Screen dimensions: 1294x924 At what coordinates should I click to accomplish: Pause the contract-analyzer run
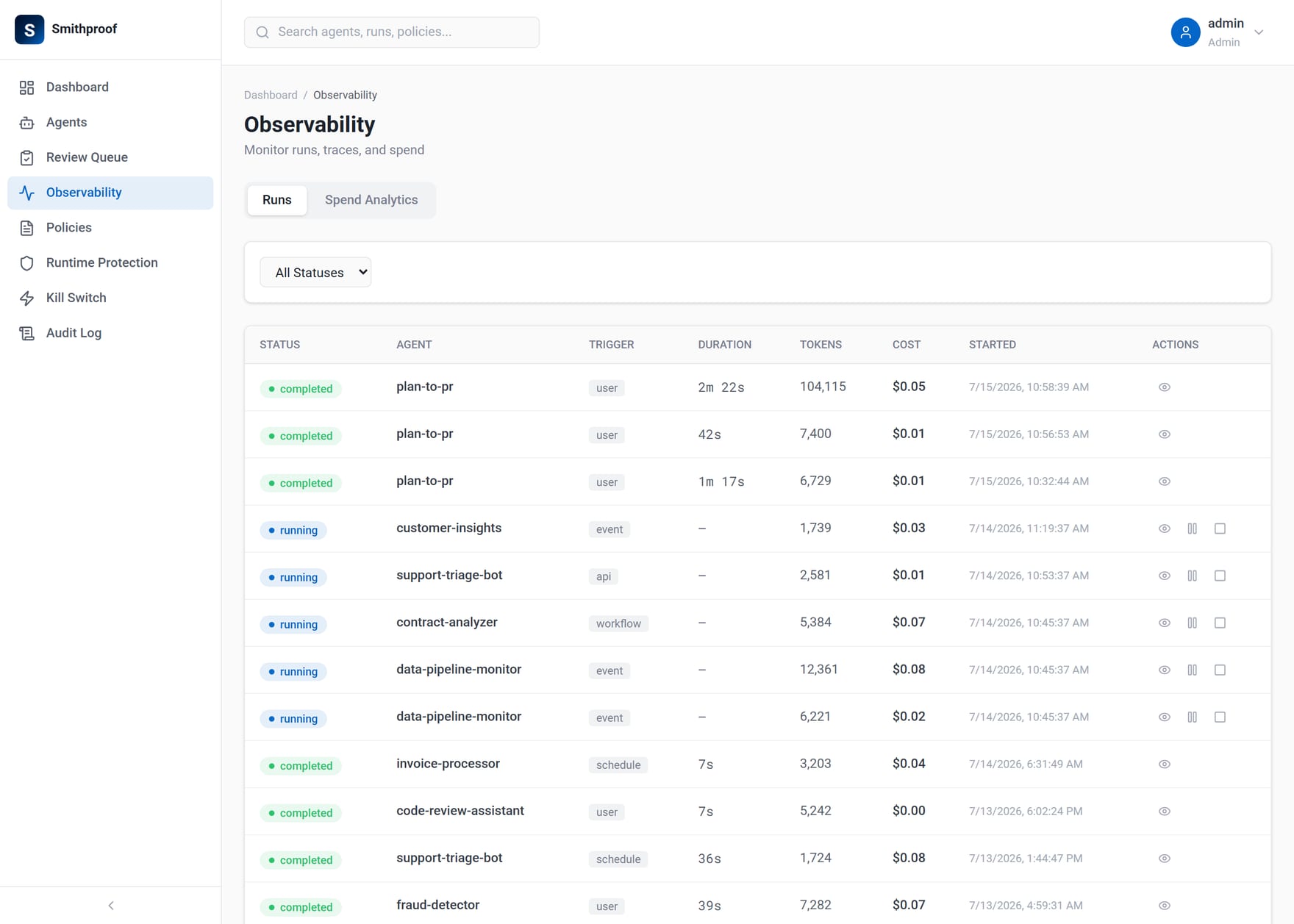[x=1193, y=623]
